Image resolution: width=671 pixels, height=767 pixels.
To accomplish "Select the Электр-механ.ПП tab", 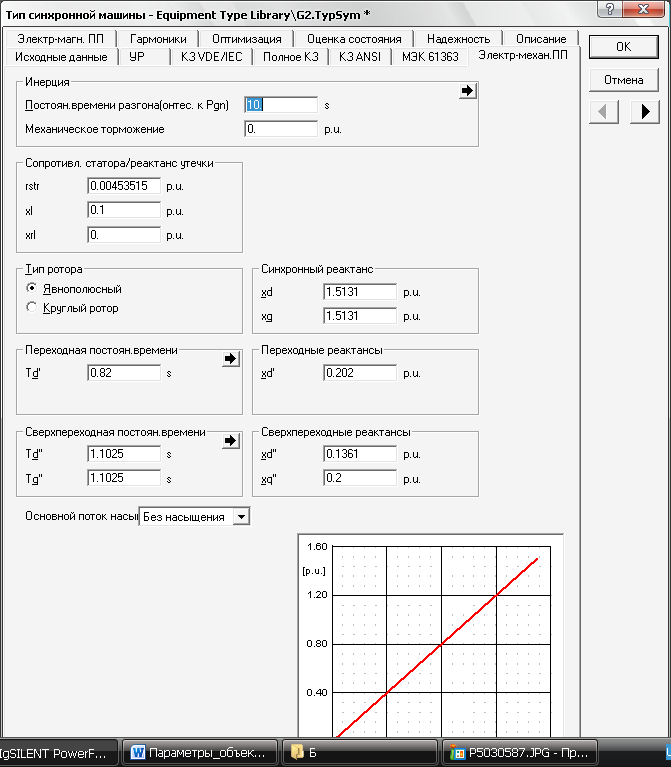I will tap(523, 55).
